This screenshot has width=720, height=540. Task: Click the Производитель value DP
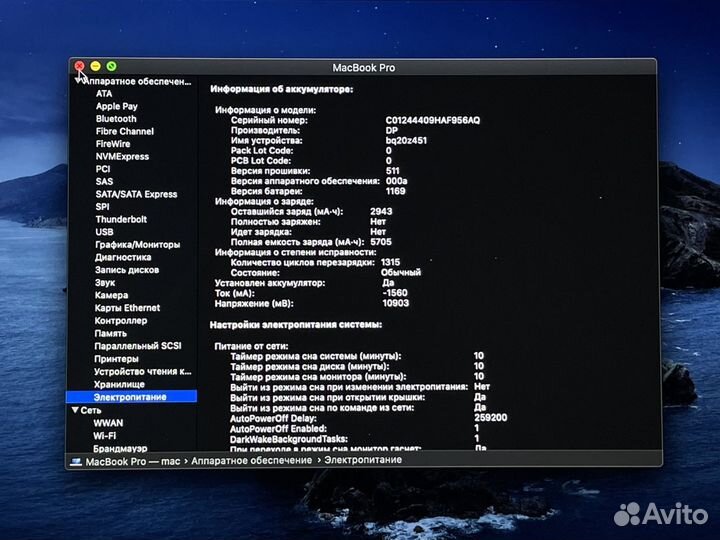coord(392,130)
